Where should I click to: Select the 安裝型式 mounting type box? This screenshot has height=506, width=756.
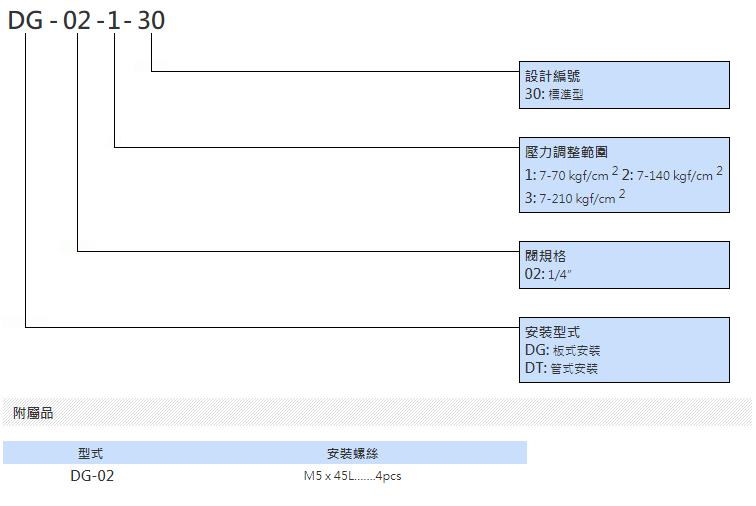[x=624, y=350]
